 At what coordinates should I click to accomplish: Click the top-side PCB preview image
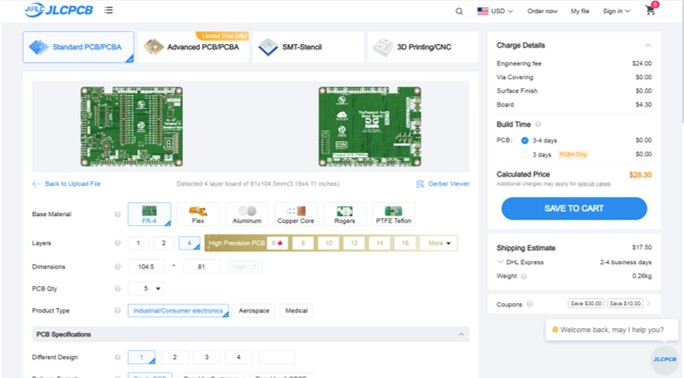click(x=131, y=126)
